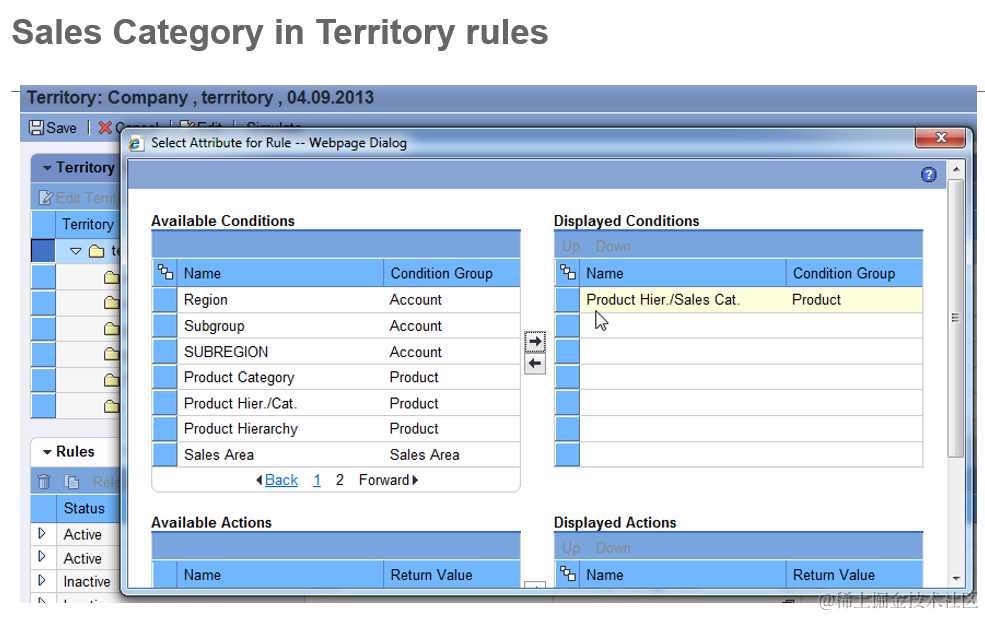
Task: Open page 1 of Available Conditions
Action: click(317, 480)
